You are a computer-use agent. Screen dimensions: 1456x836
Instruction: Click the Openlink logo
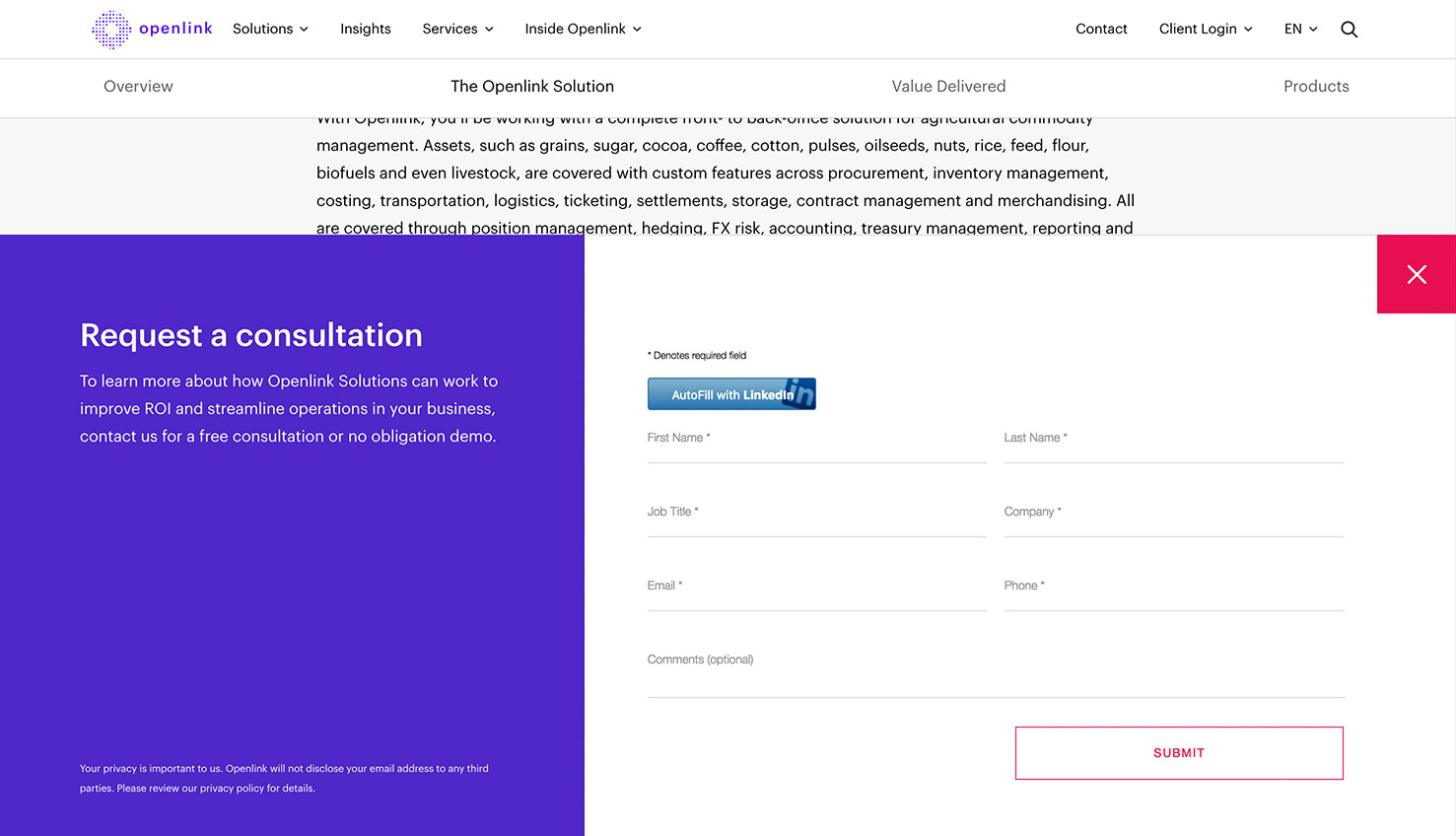(152, 30)
